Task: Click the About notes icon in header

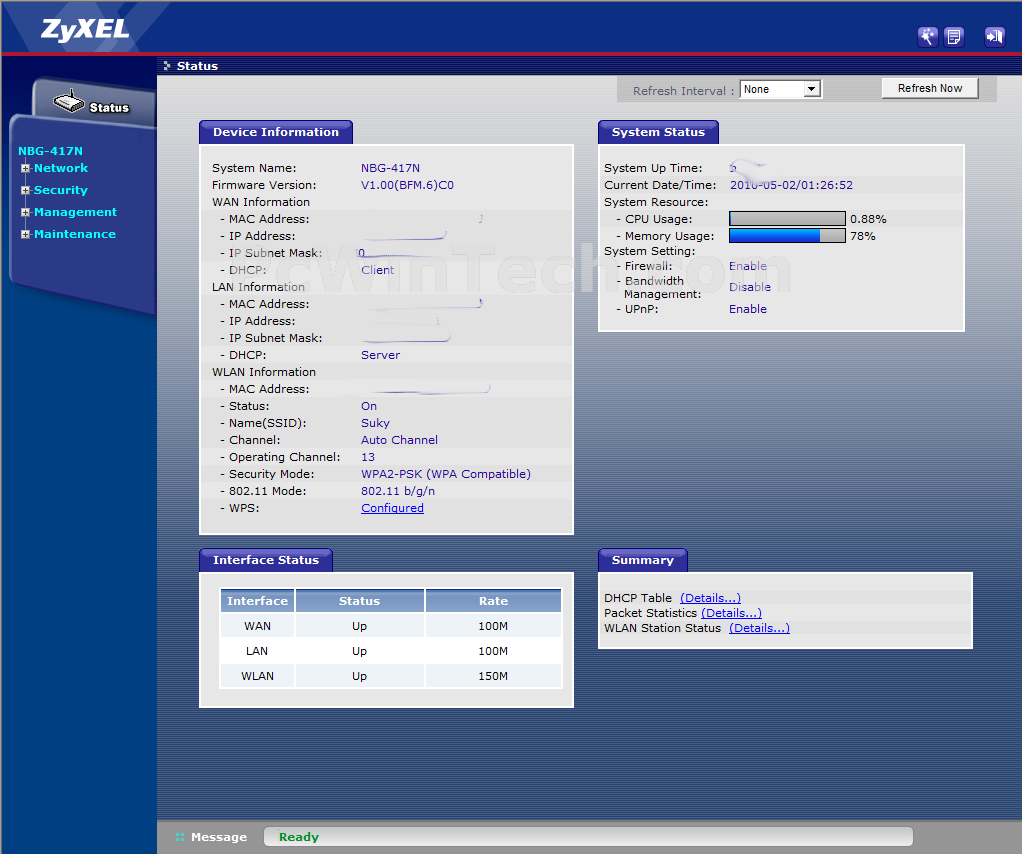Action: tap(954, 37)
